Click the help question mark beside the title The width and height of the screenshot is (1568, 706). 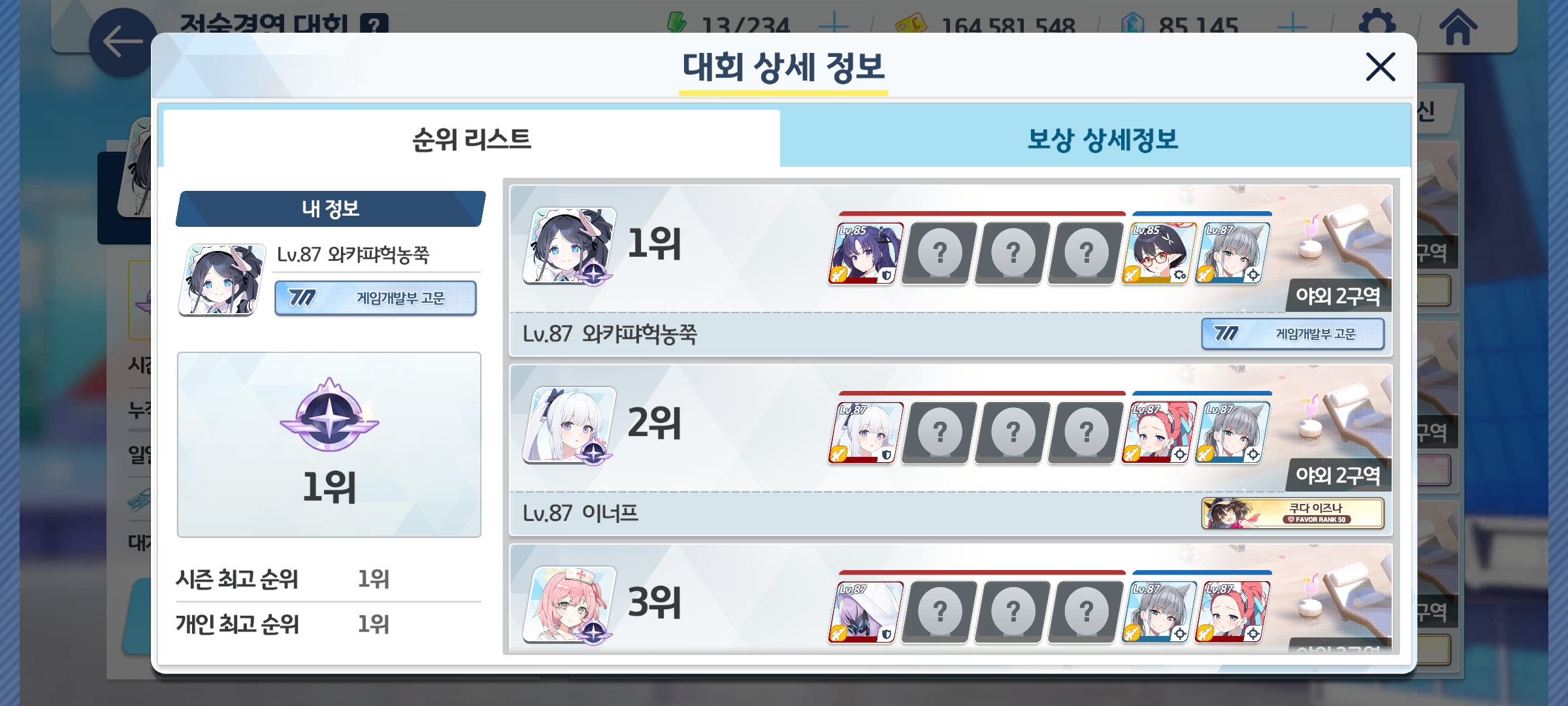tap(374, 25)
